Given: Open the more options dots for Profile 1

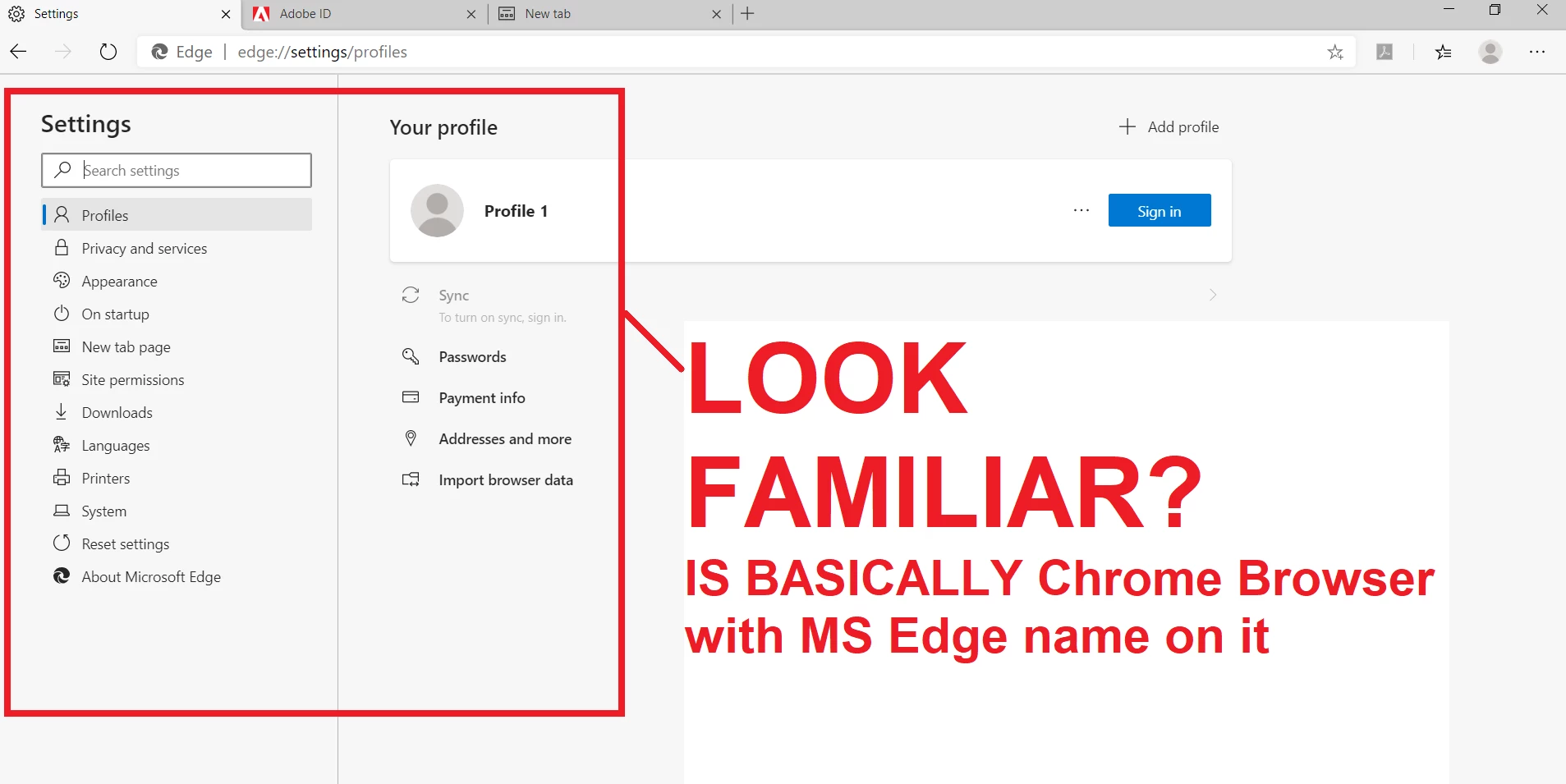Looking at the screenshot, I should coord(1082,210).
